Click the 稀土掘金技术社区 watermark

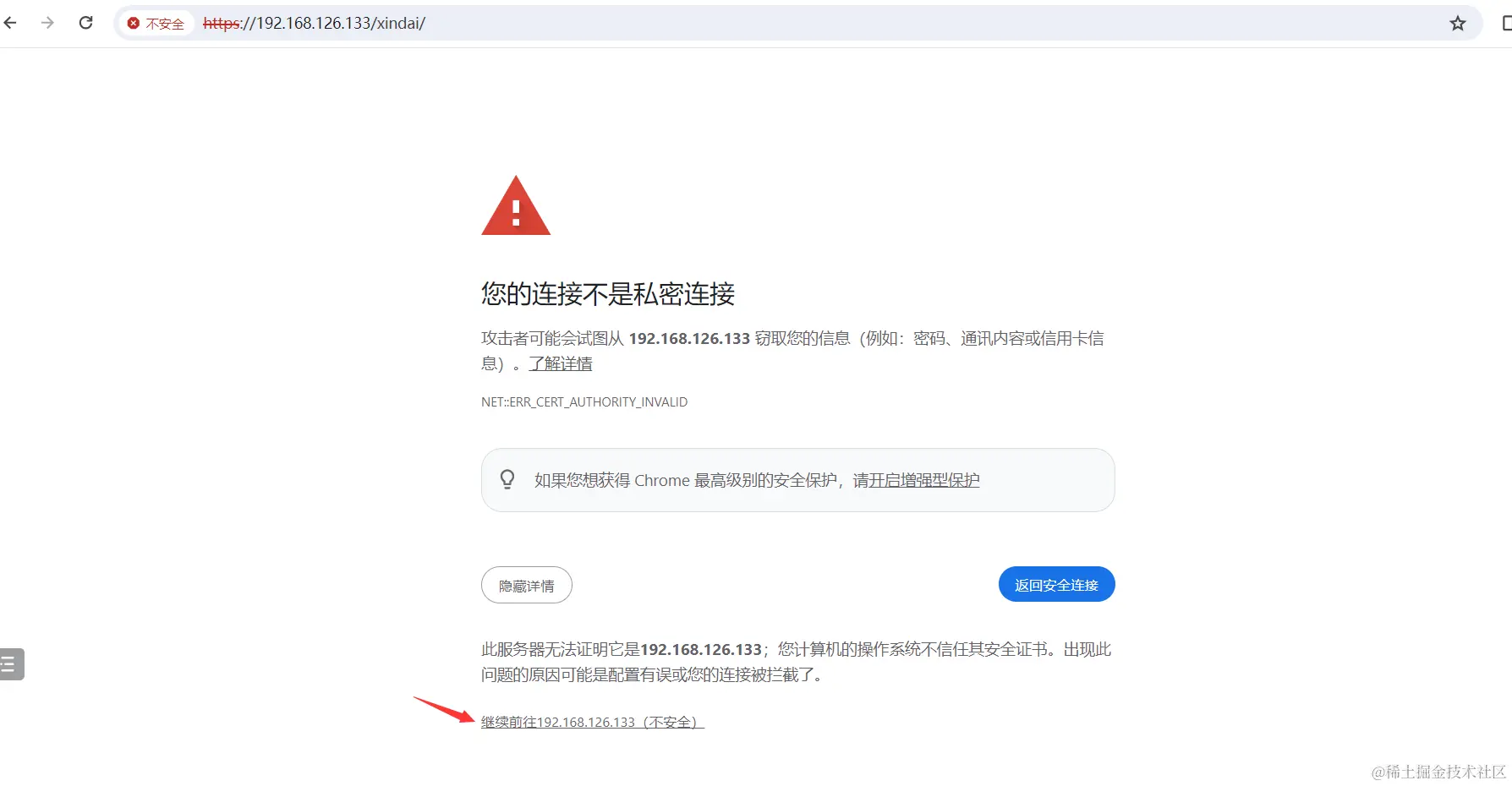1438,772
